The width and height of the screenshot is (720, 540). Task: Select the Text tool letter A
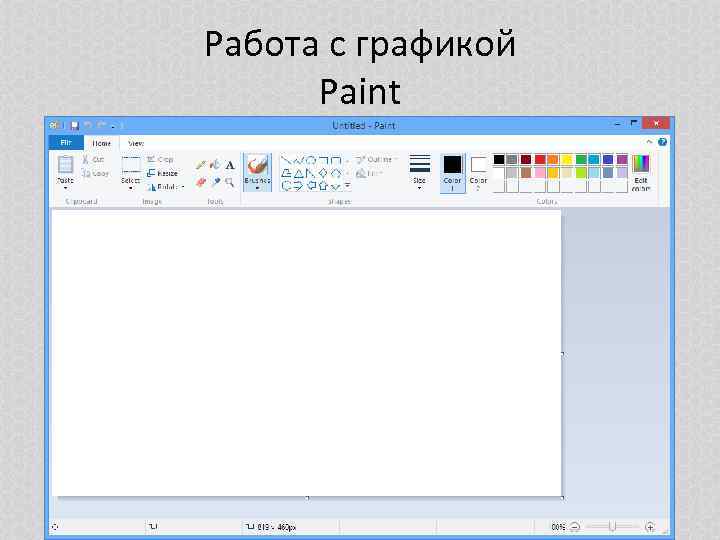tap(230, 165)
